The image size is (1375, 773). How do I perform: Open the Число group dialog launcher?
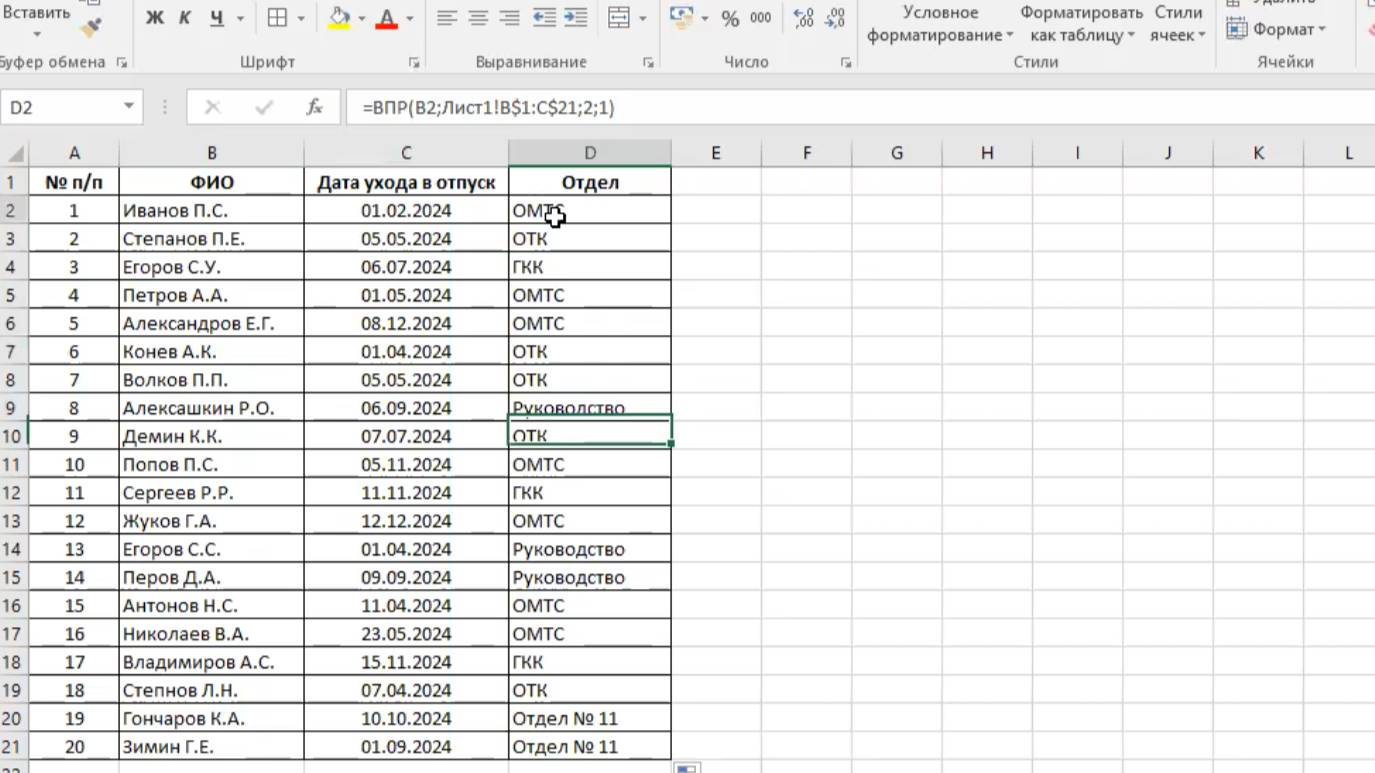click(x=846, y=62)
